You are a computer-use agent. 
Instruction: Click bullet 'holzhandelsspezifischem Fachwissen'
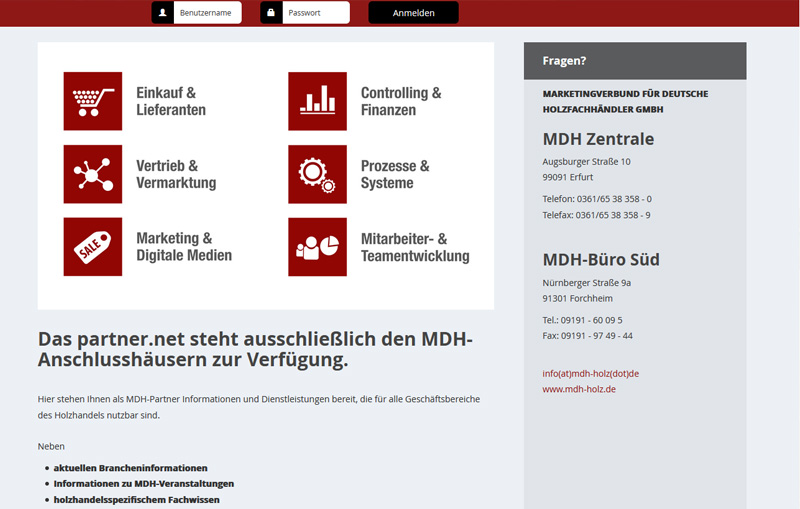pos(136,500)
